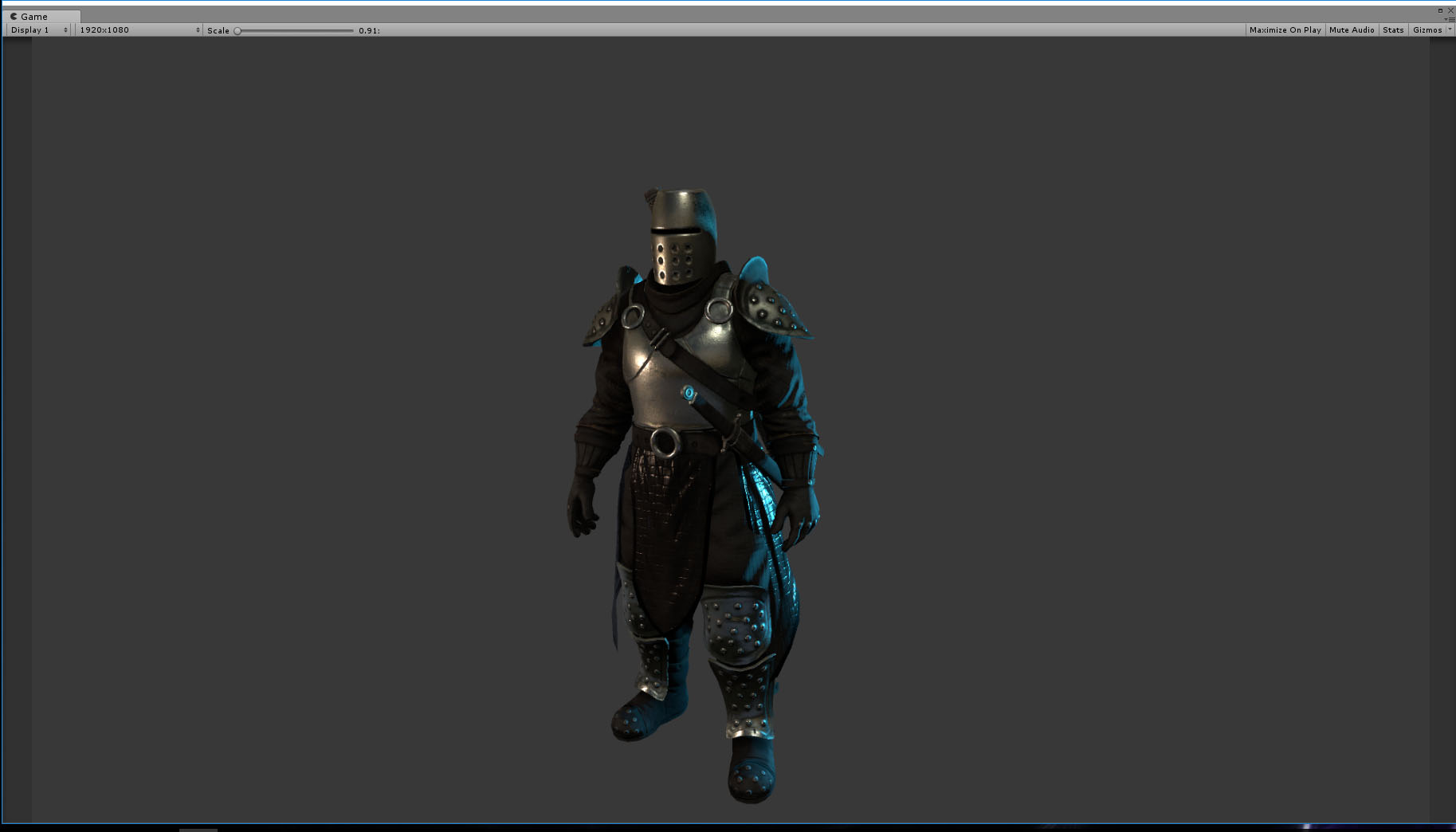Open the Display 1 dropdown

click(32, 29)
